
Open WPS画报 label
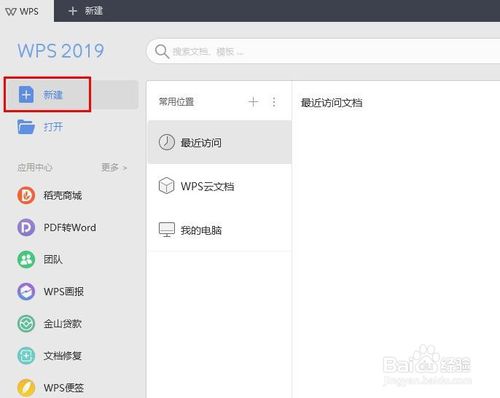pos(64,292)
